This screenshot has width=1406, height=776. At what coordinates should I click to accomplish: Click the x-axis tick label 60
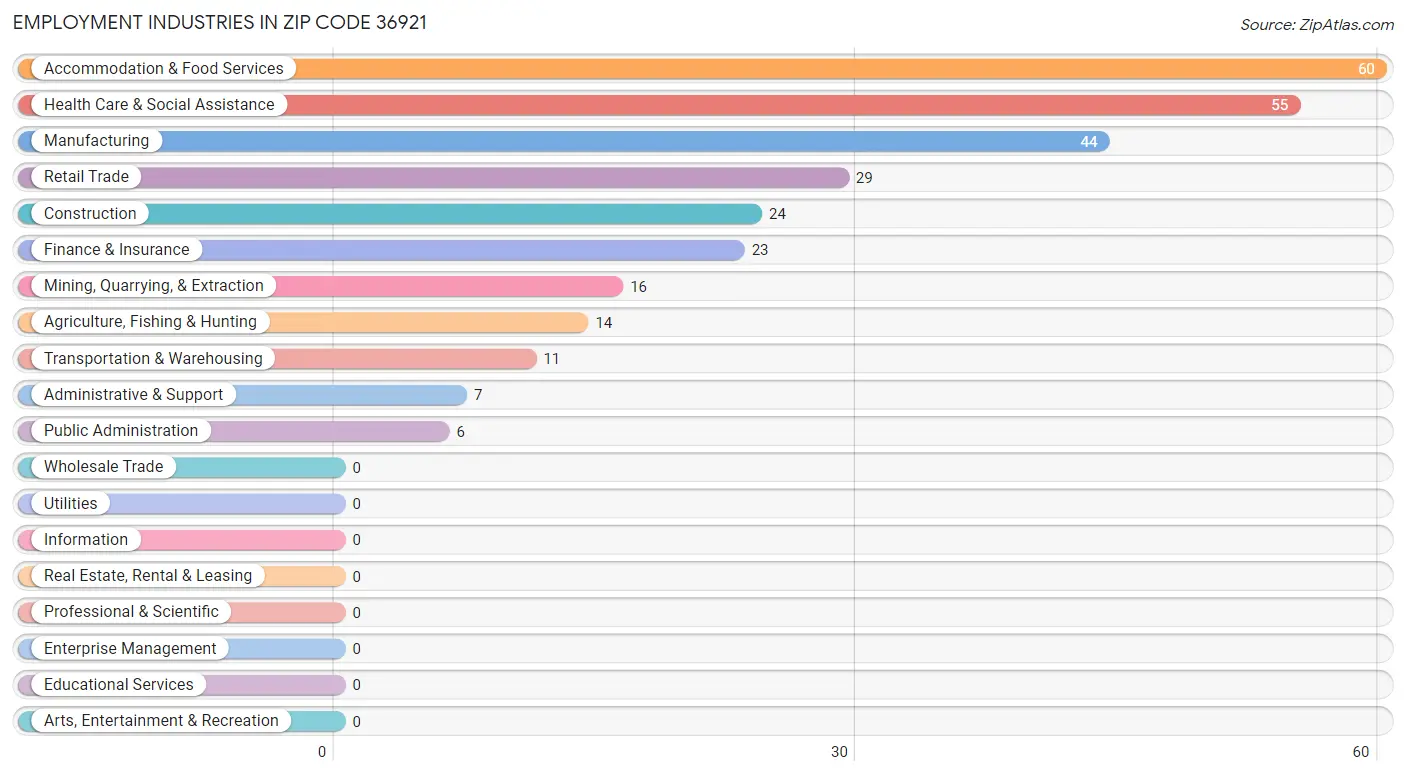(x=1361, y=752)
